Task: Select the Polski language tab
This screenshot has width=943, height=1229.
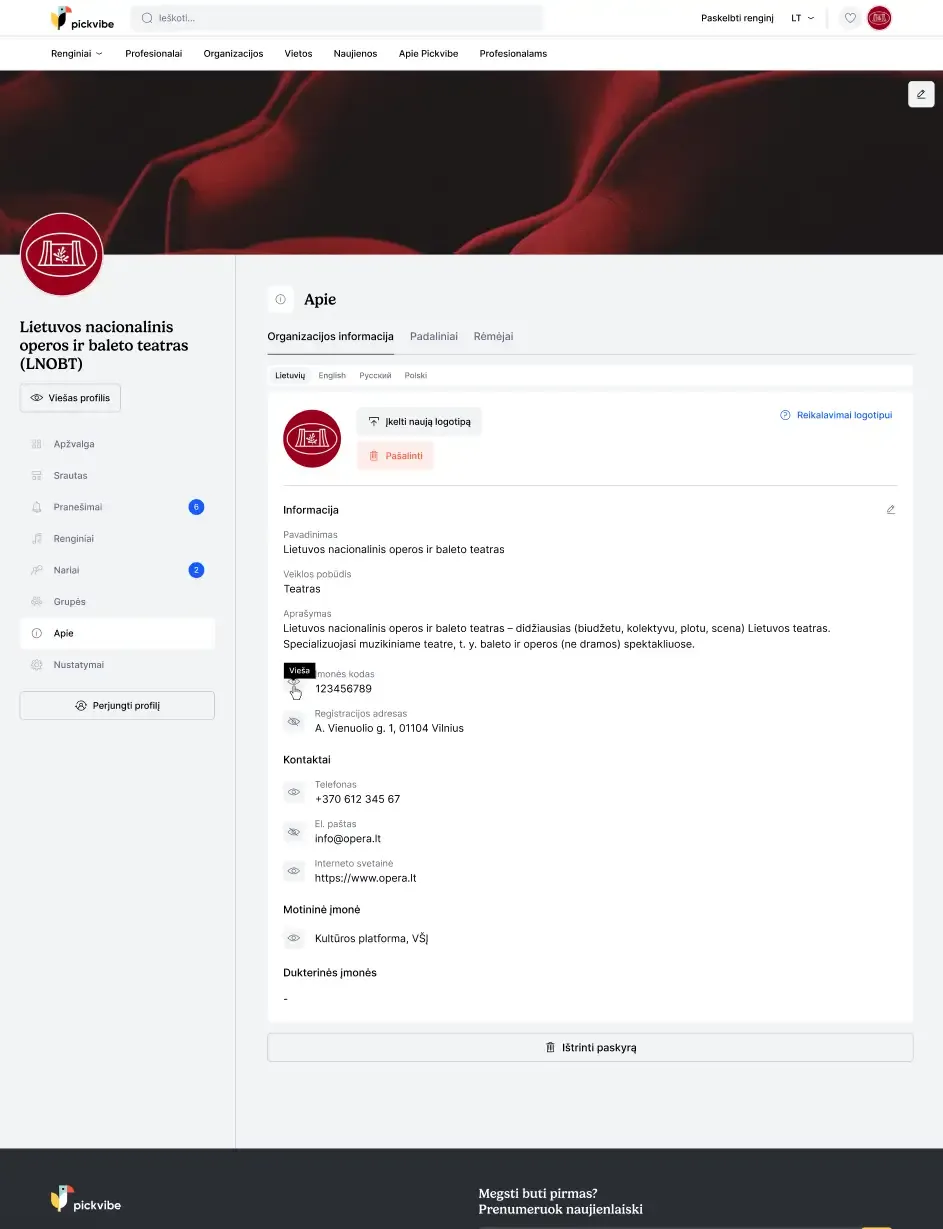Action: (415, 376)
